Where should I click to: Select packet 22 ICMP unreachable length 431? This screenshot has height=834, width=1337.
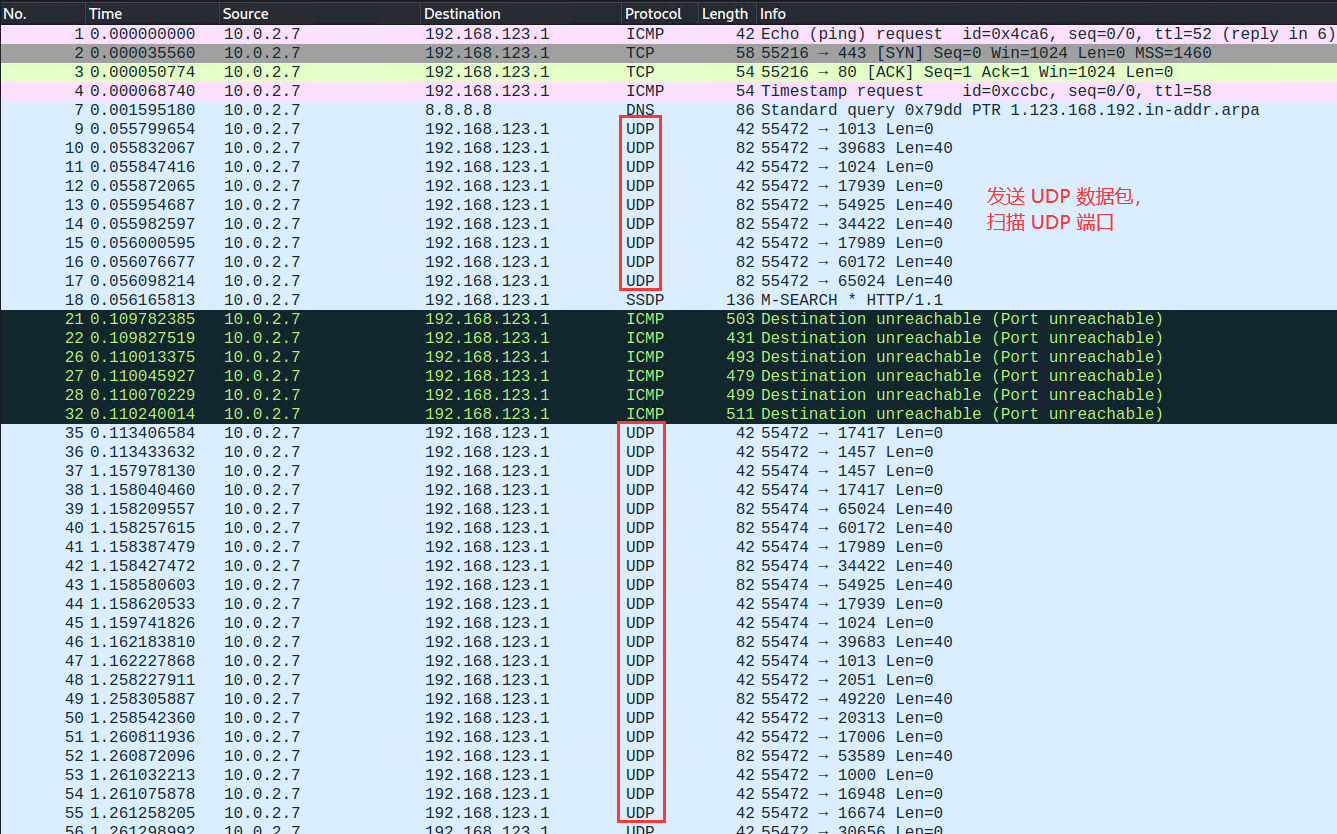coord(668,338)
